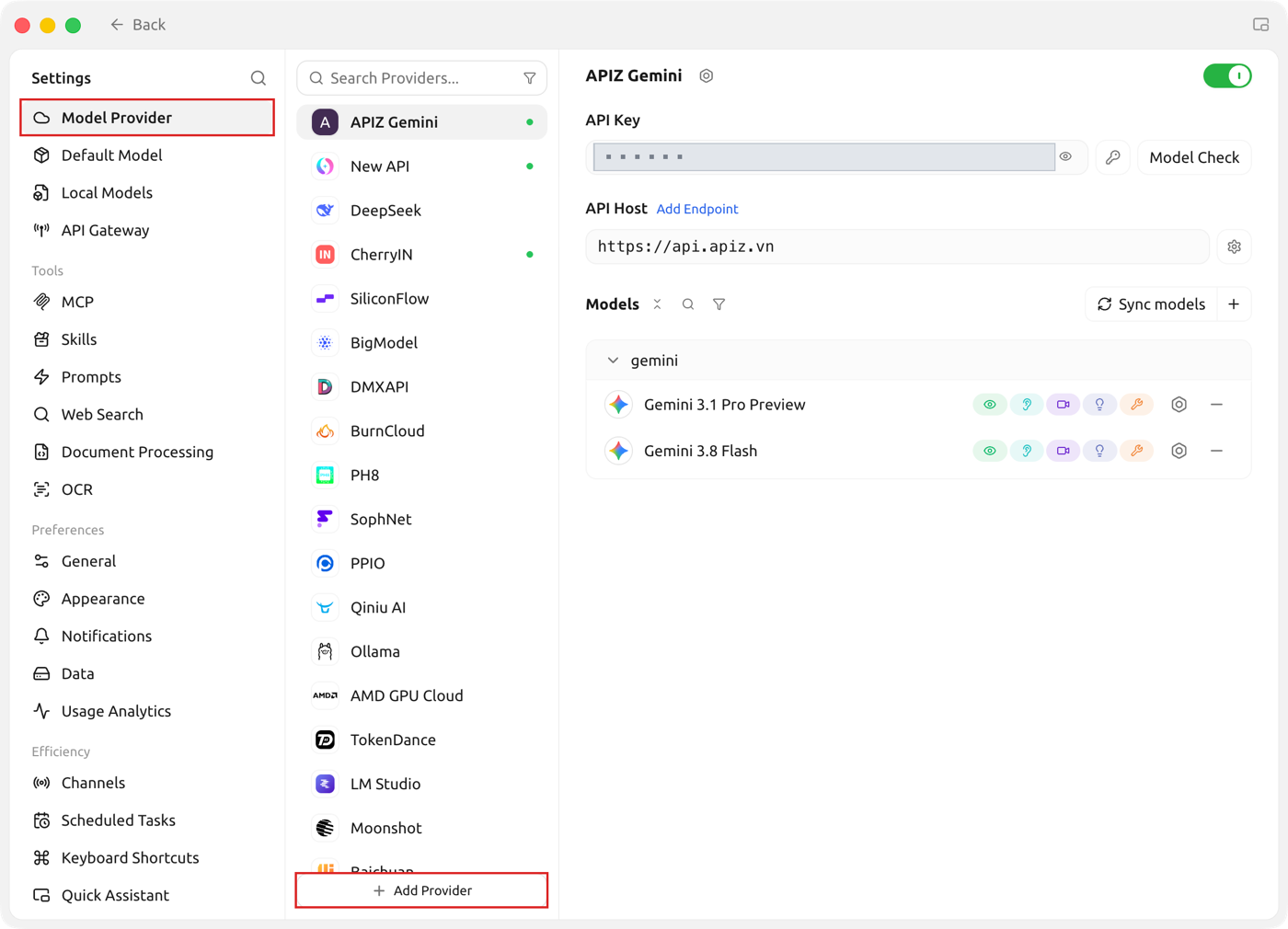
Task: Select the CherryIN provider
Action: click(x=422, y=255)
